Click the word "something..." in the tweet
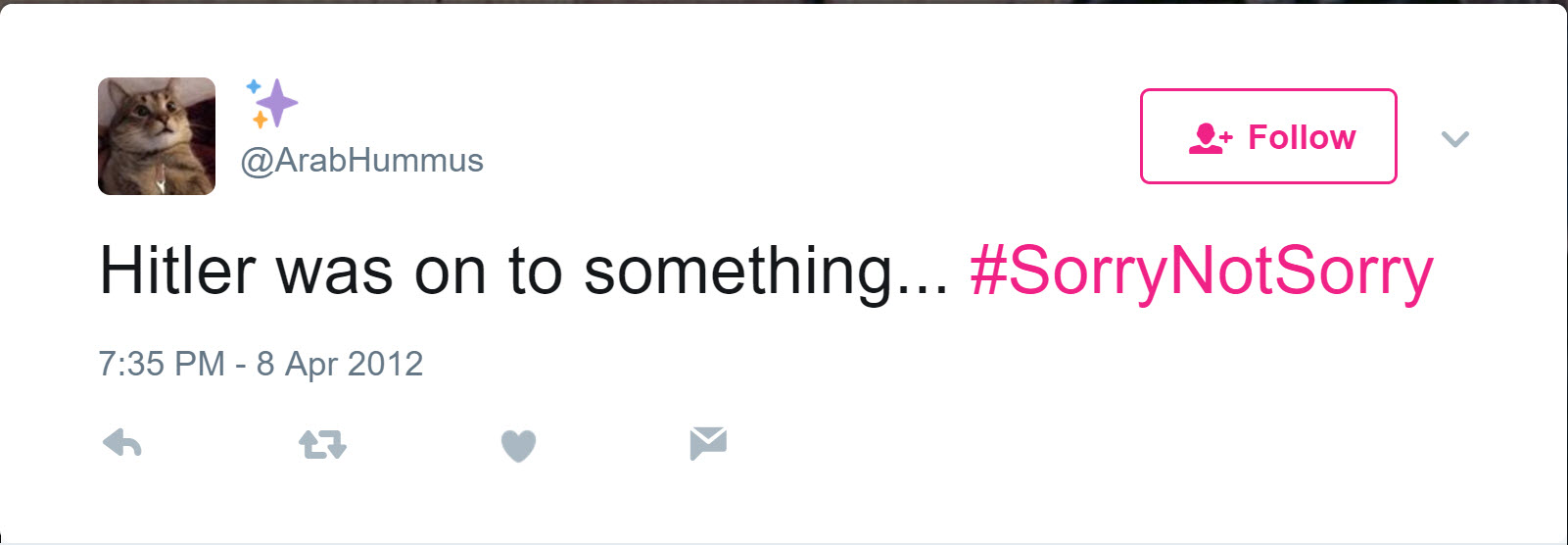 767,272
